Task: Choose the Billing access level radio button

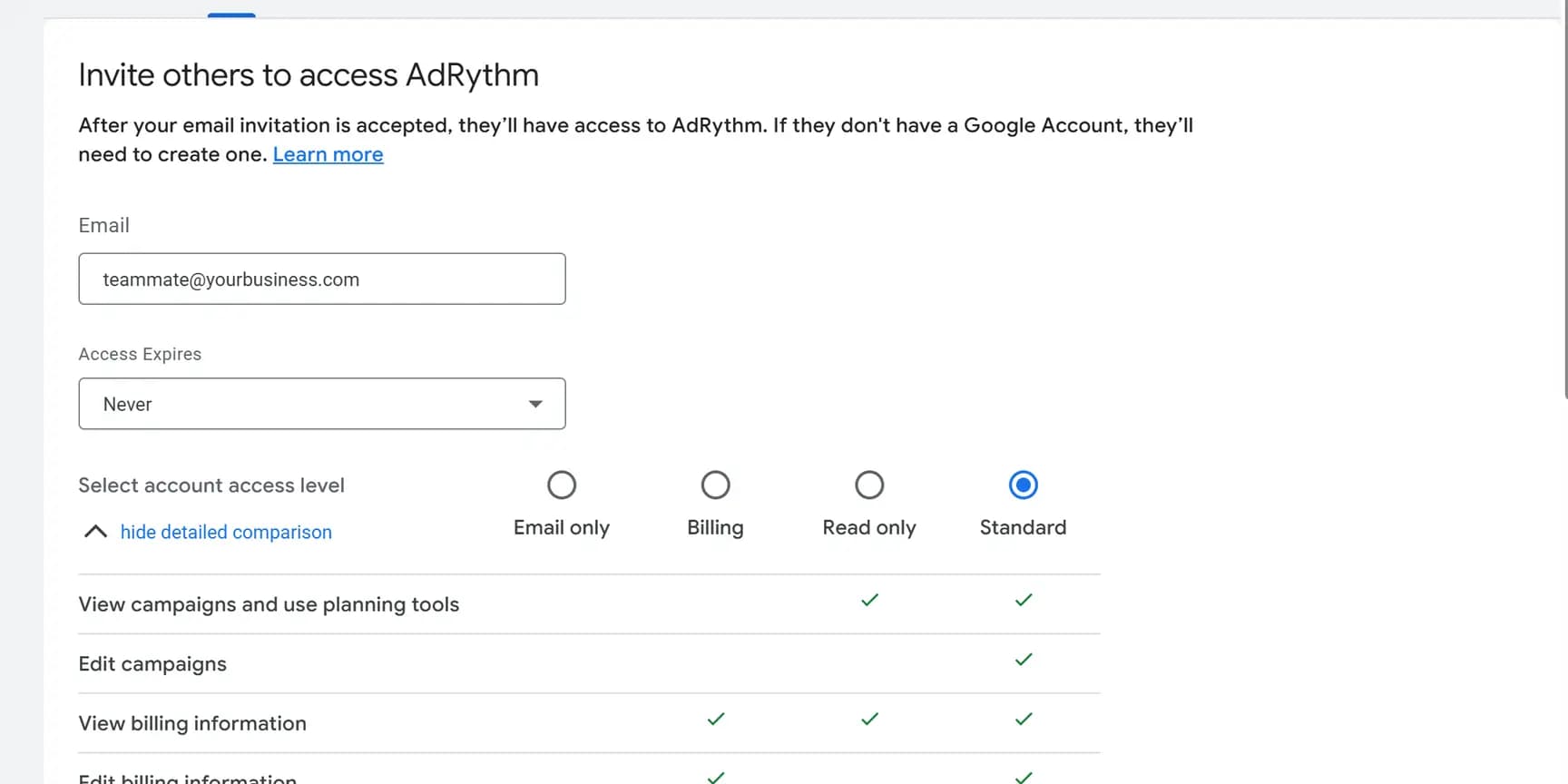Action: point(715,485)
